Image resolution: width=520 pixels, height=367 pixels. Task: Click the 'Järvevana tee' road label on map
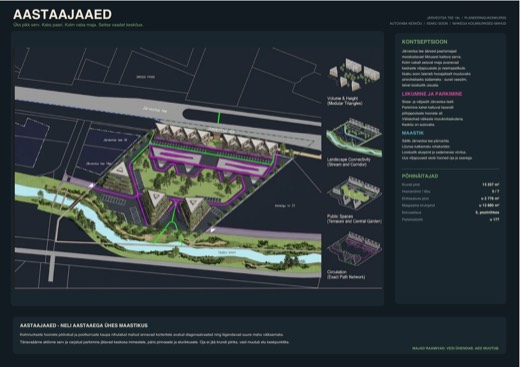click(155, 109)
